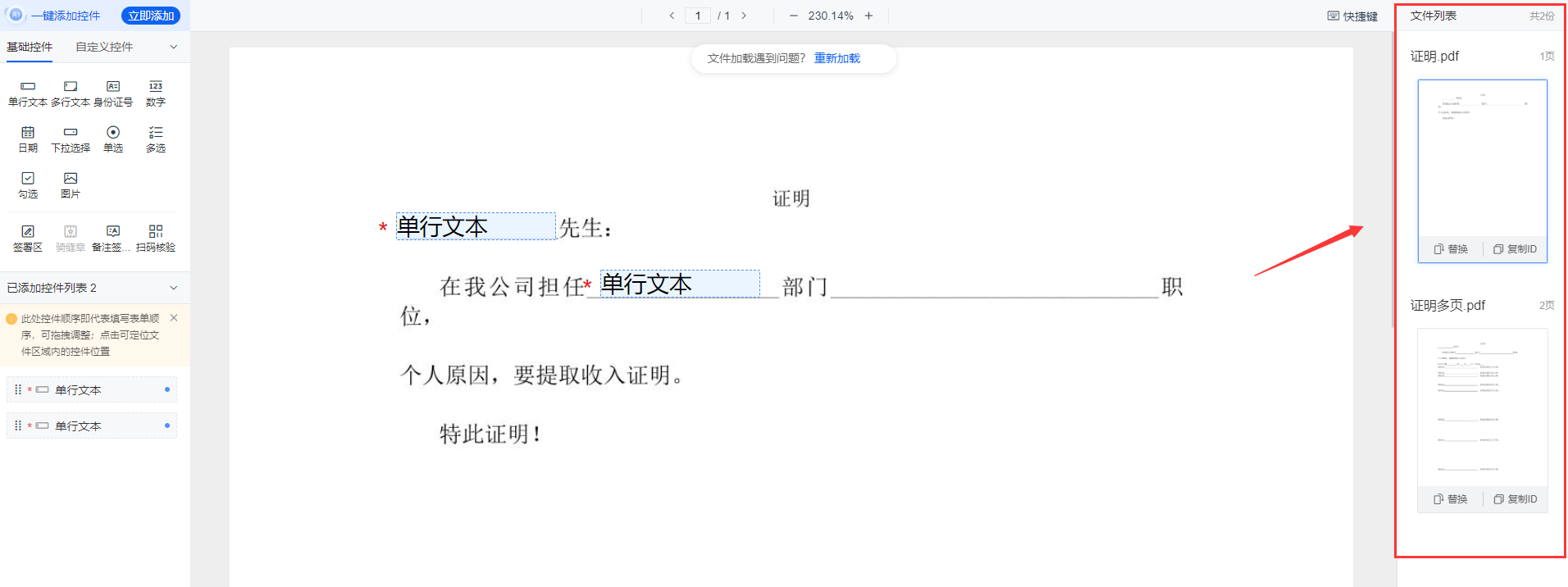Click the 证明.pdf file name
Screen dimensions: 1568x587
coord(1434,57)
